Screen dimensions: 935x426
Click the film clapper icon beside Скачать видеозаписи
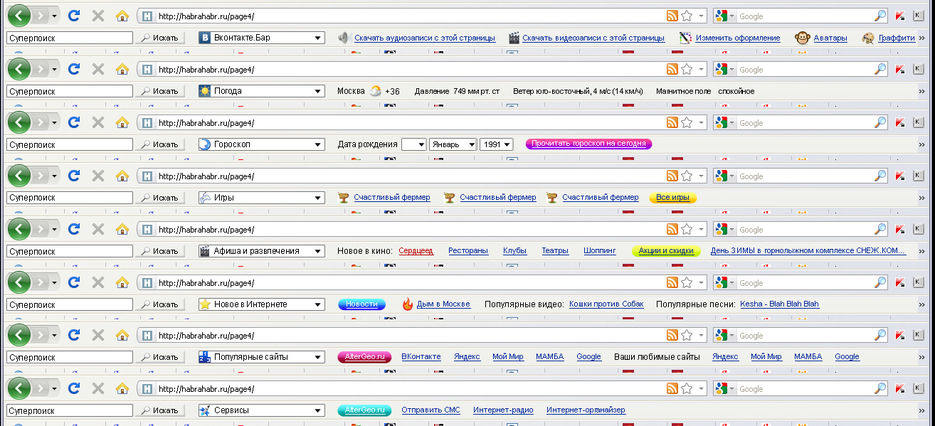(x=514, y=38)
